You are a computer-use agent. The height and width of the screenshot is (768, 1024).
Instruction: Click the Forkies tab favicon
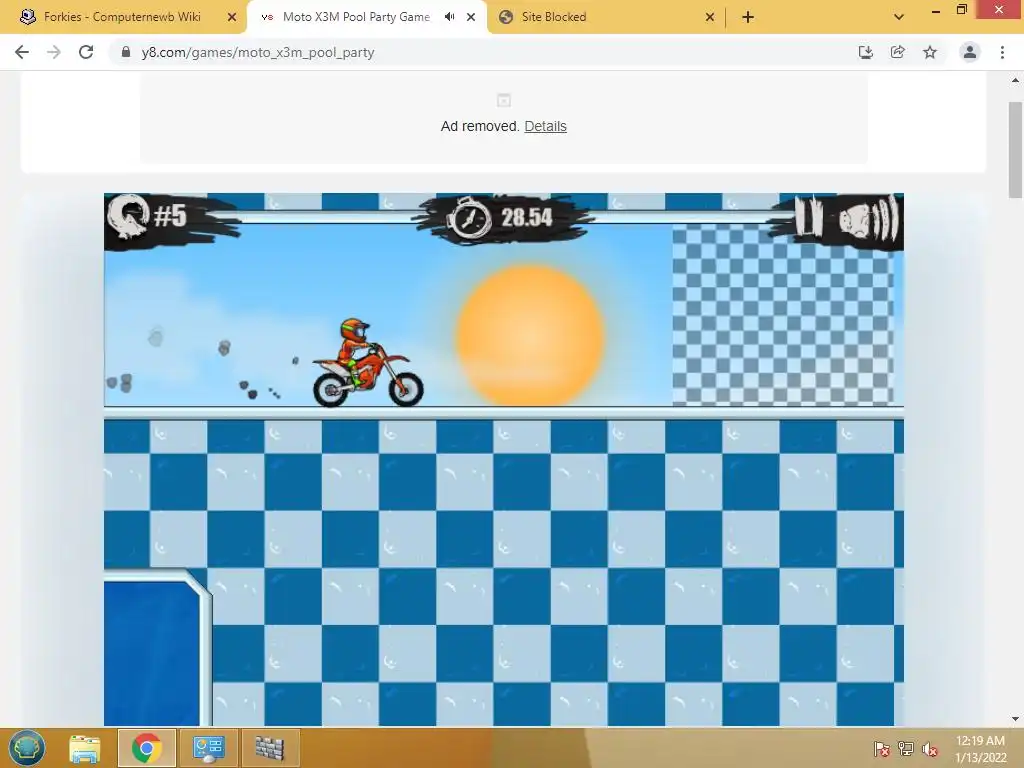click(x=27, y=17)
